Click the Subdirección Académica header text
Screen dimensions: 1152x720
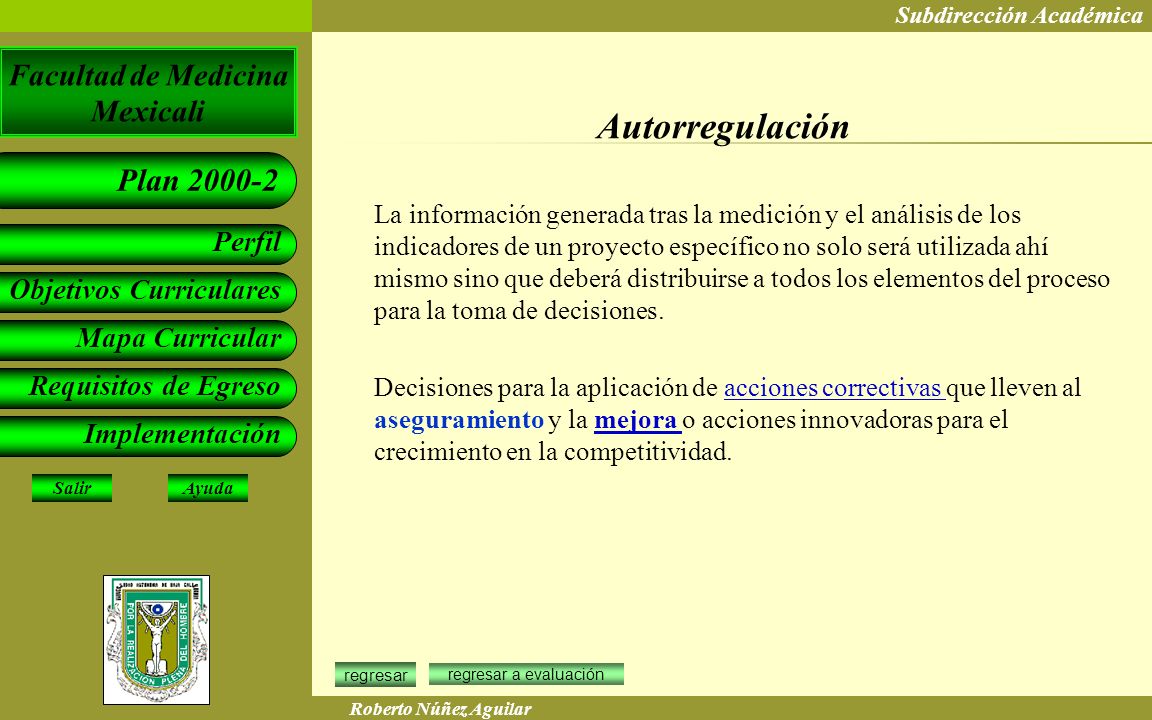point(1018,15)
